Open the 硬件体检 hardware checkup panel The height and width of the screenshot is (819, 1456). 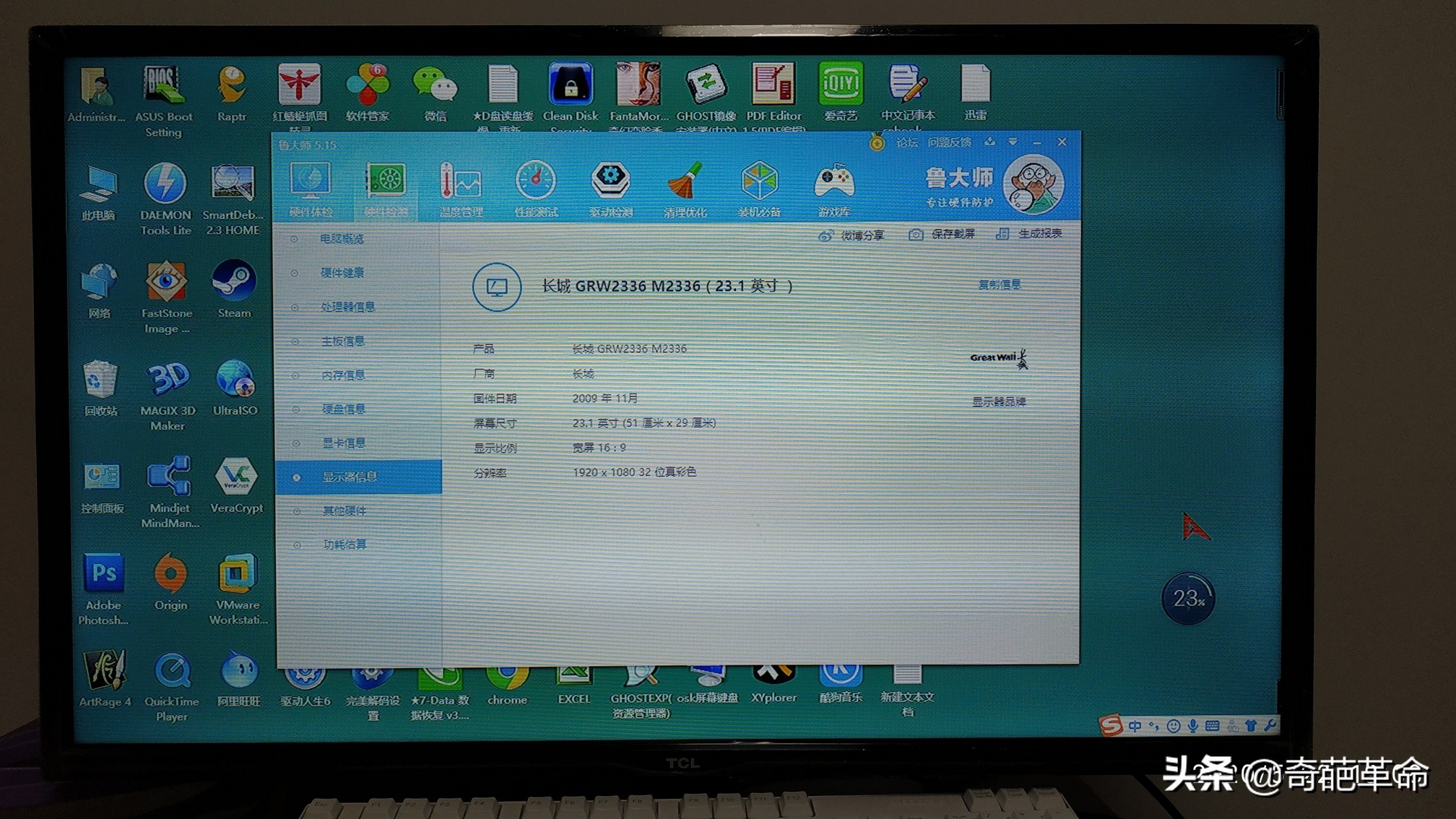pos(311,190)
